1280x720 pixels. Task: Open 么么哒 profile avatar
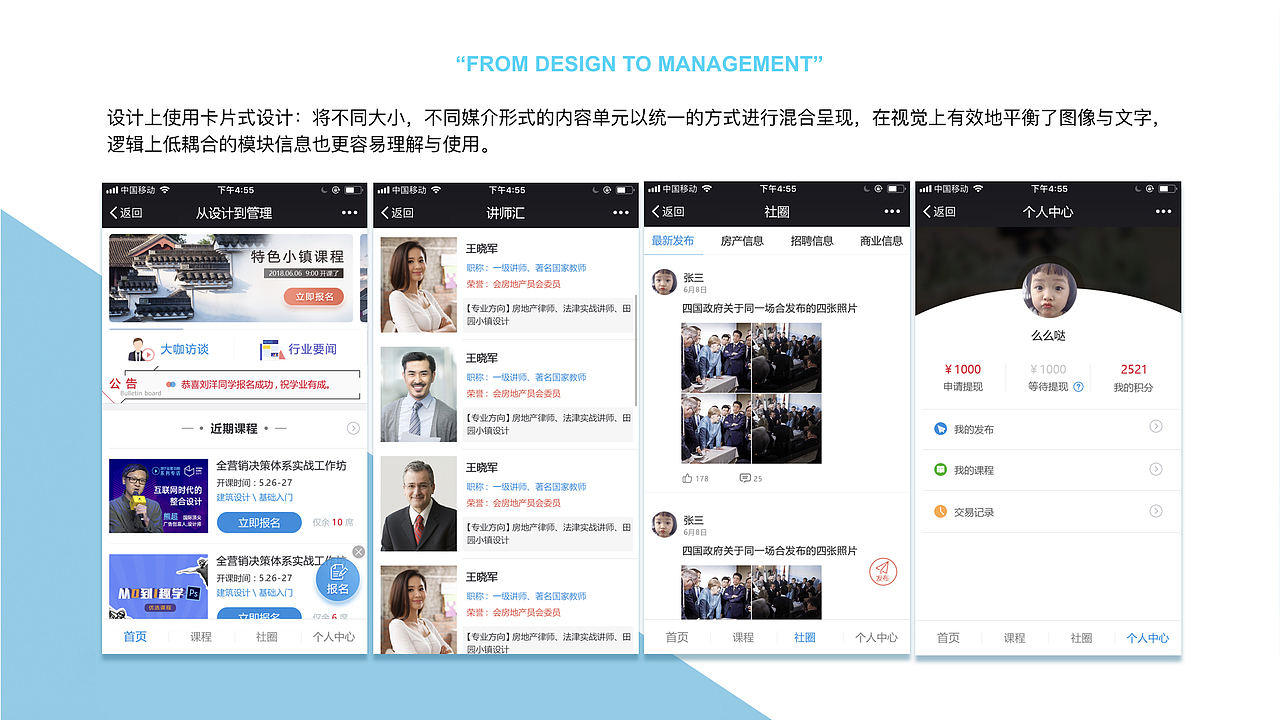(1048, 293)
